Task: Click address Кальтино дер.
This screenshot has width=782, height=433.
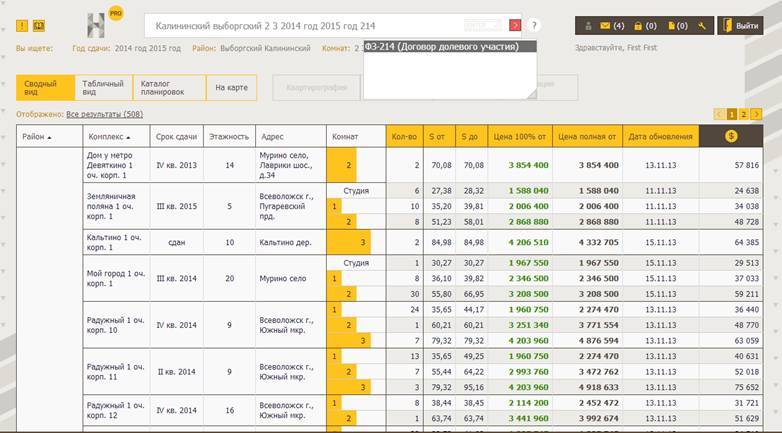Action: click(285, 242)
